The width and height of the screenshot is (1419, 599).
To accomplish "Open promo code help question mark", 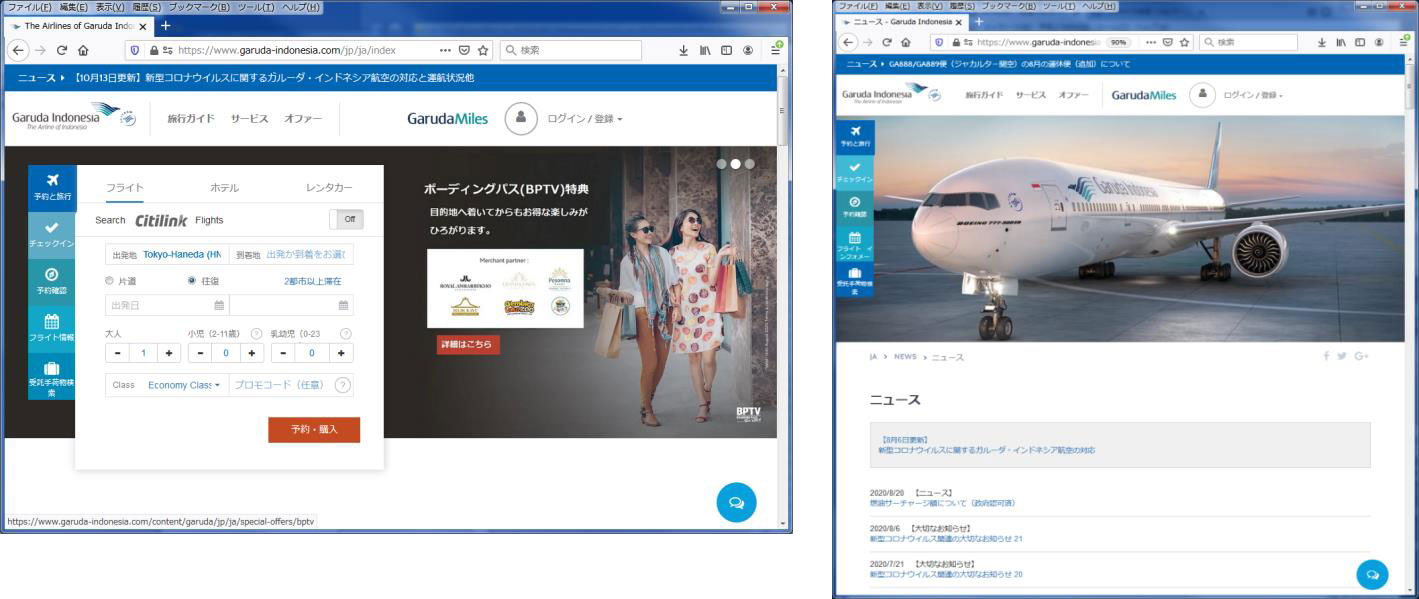I will [342, 385].
